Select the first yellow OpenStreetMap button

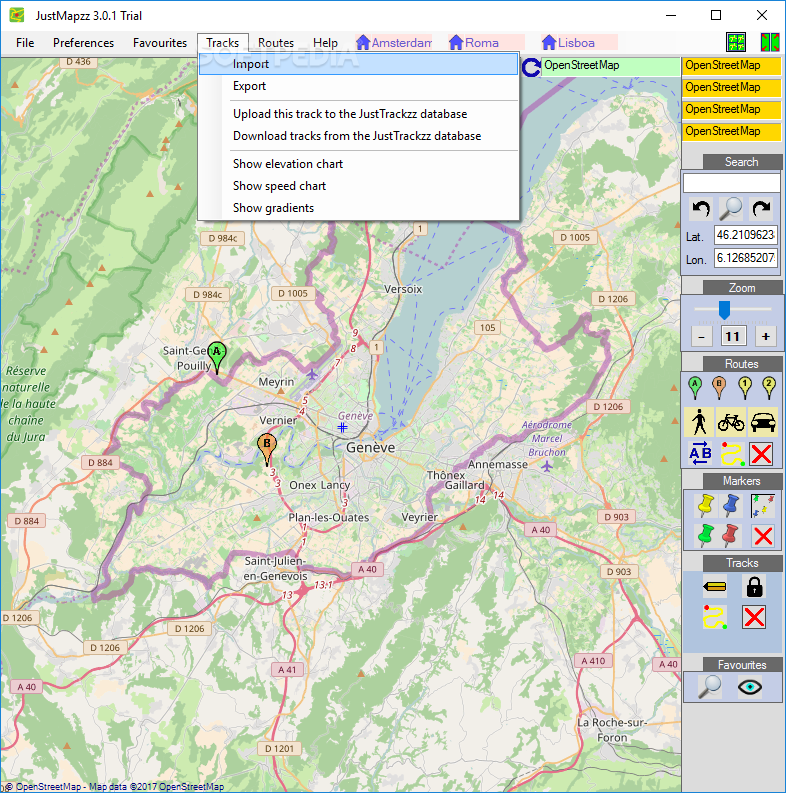click(x=731, y=66)
